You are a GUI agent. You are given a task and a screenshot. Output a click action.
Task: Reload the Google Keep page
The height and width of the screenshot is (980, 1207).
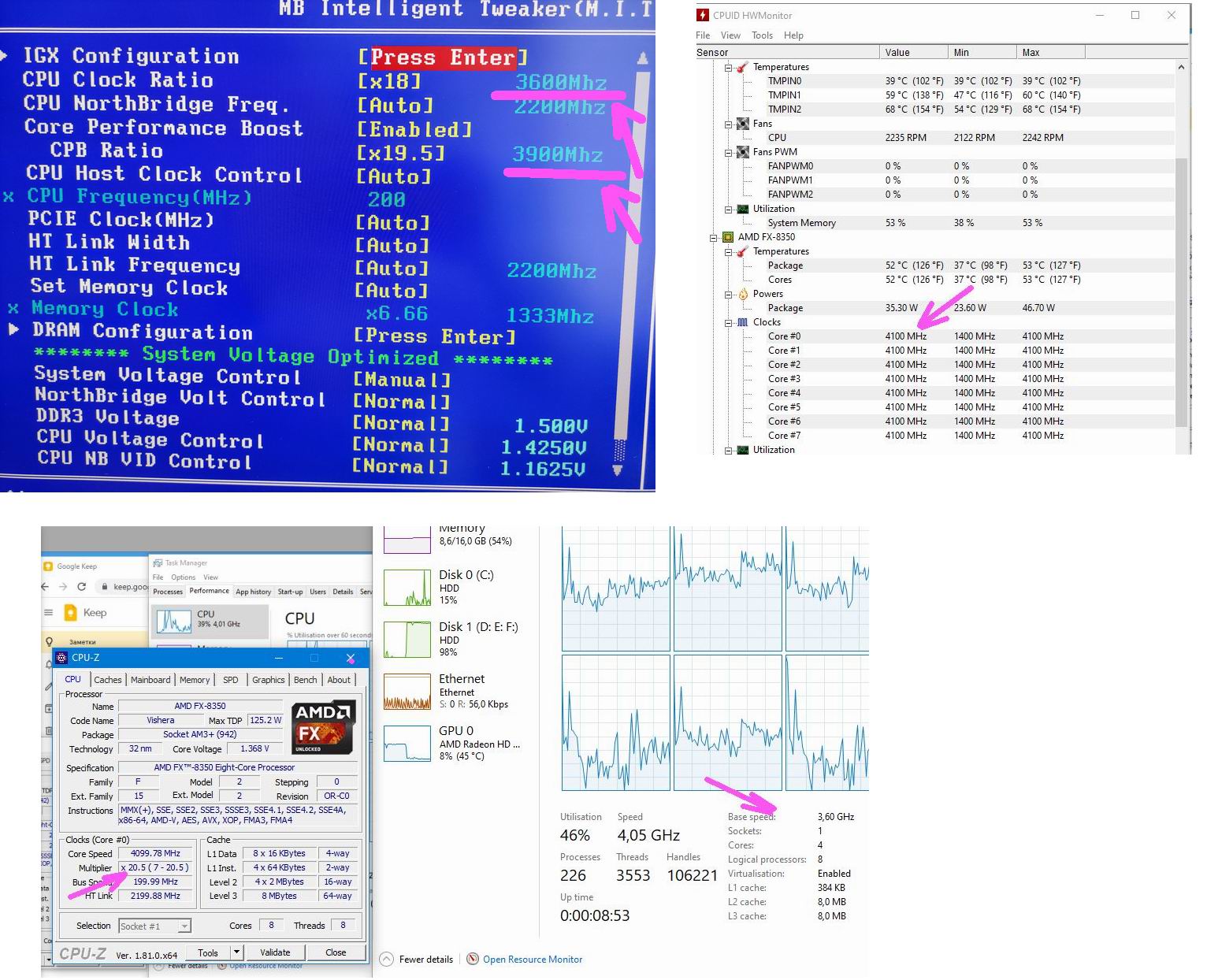pos(81,587)
